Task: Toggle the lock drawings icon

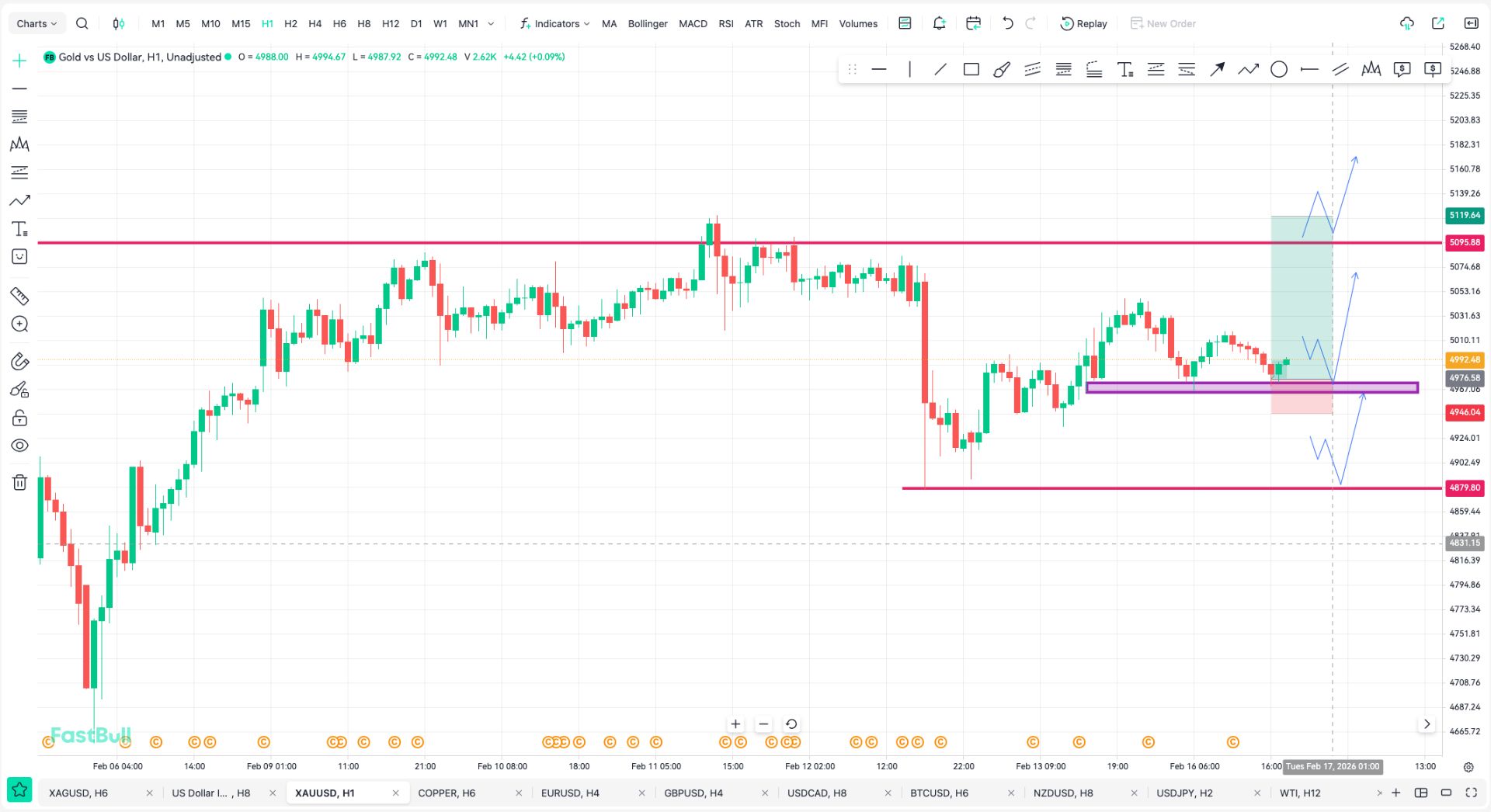Action: pyautogui.click(x=19, y=418)
